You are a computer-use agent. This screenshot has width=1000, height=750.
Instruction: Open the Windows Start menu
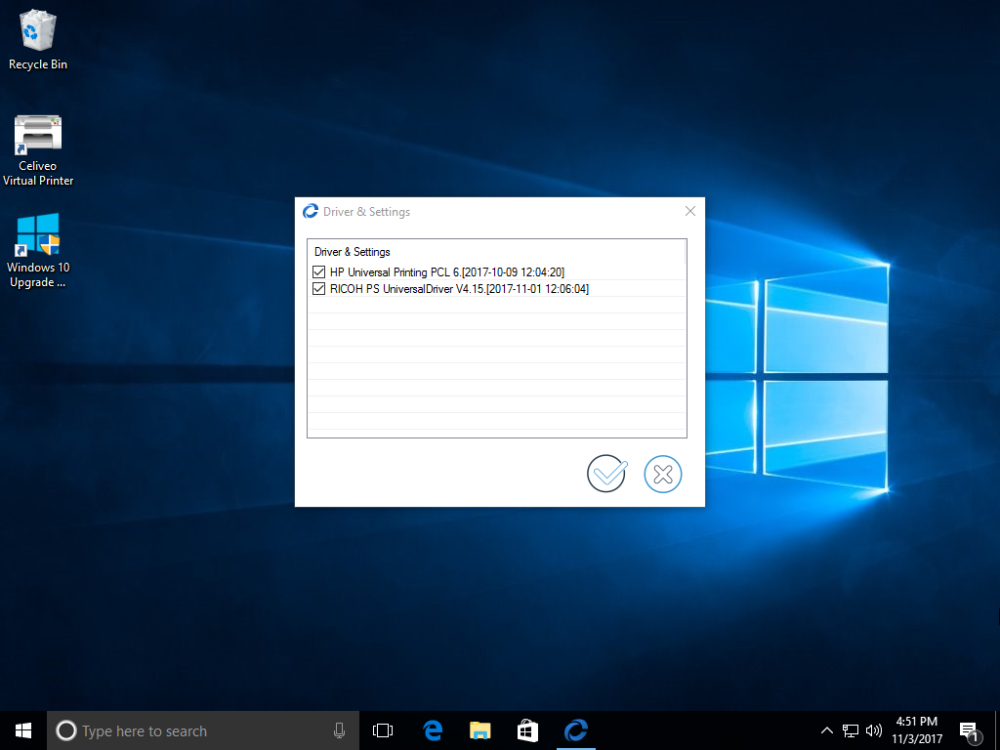click(x=24, y=730)
